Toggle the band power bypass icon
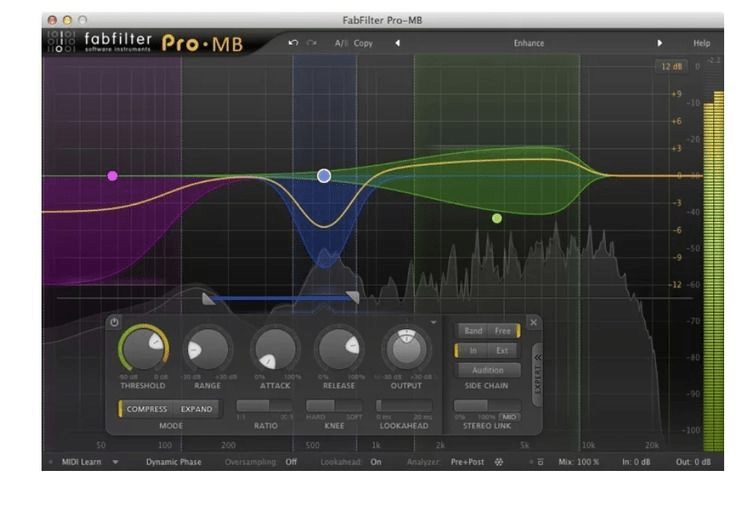The height and width of the screenshot is (507, 750). 114,322
